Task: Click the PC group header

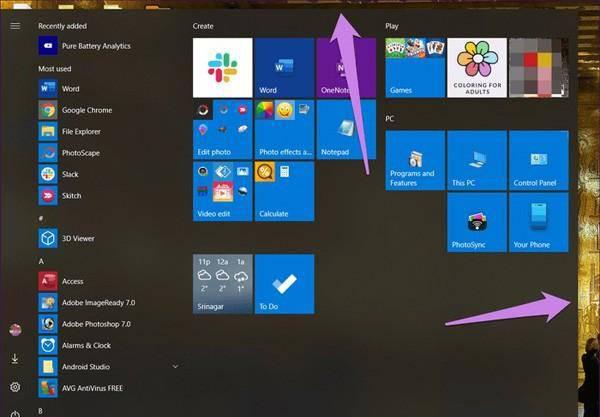Action: [x=390, y=119]
